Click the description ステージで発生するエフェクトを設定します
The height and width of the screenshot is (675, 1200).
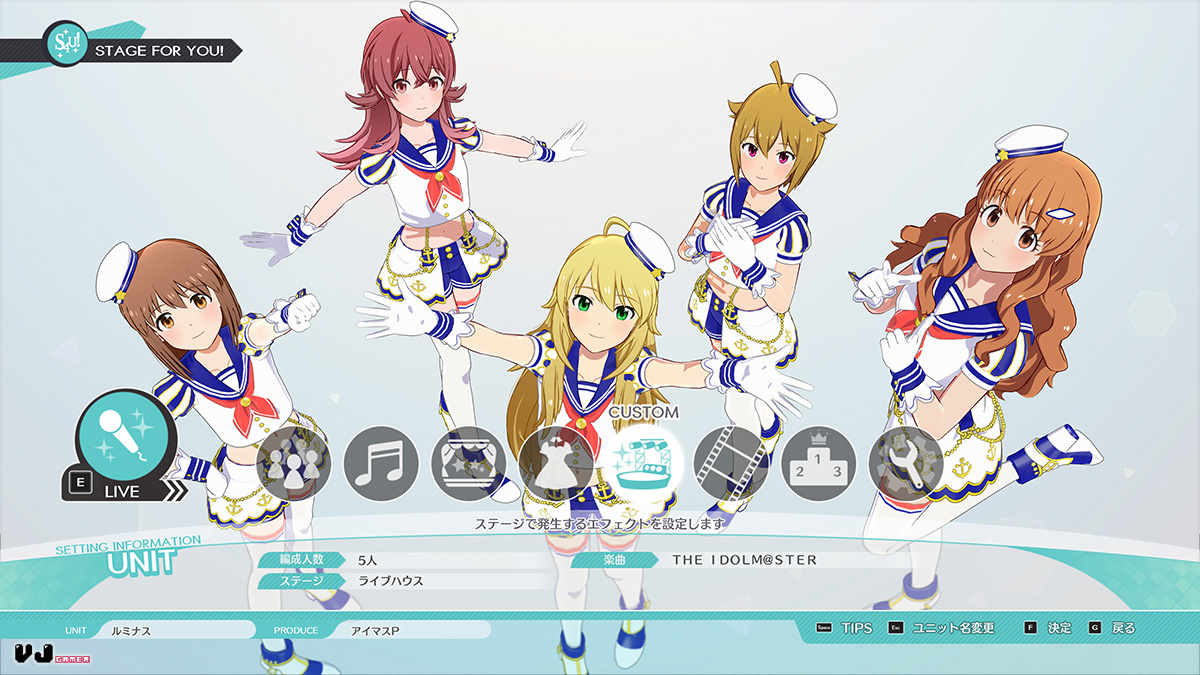click(599, 523)
